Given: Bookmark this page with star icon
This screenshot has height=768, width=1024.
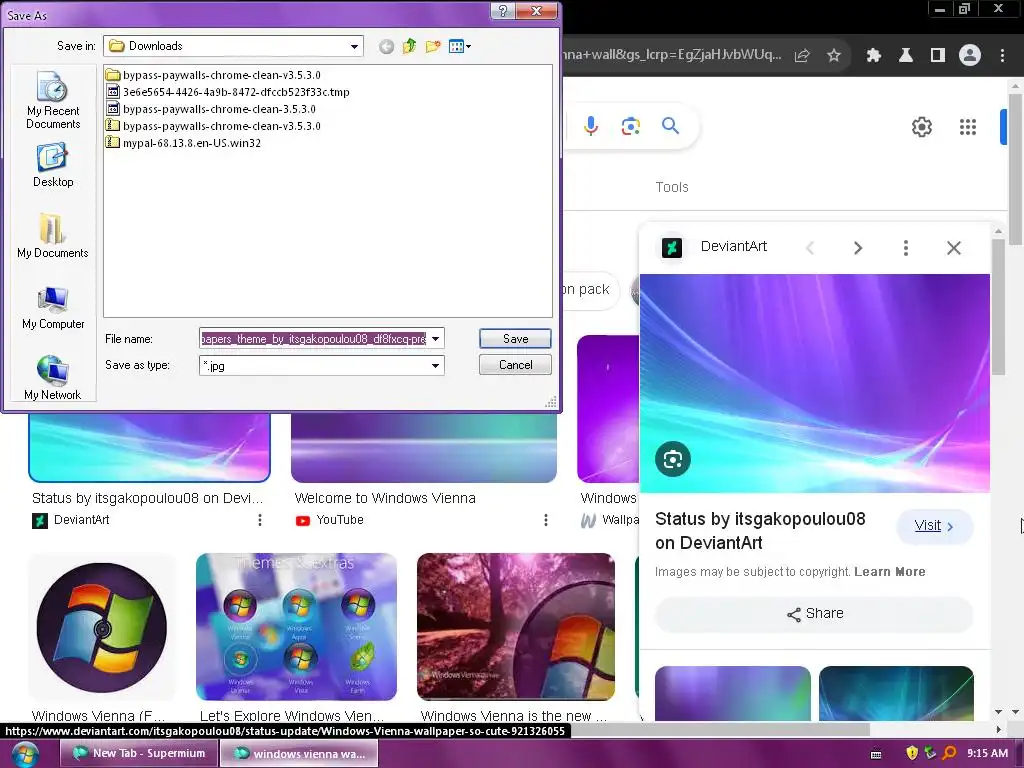Looking at the screenshot, I should (834, 56).
